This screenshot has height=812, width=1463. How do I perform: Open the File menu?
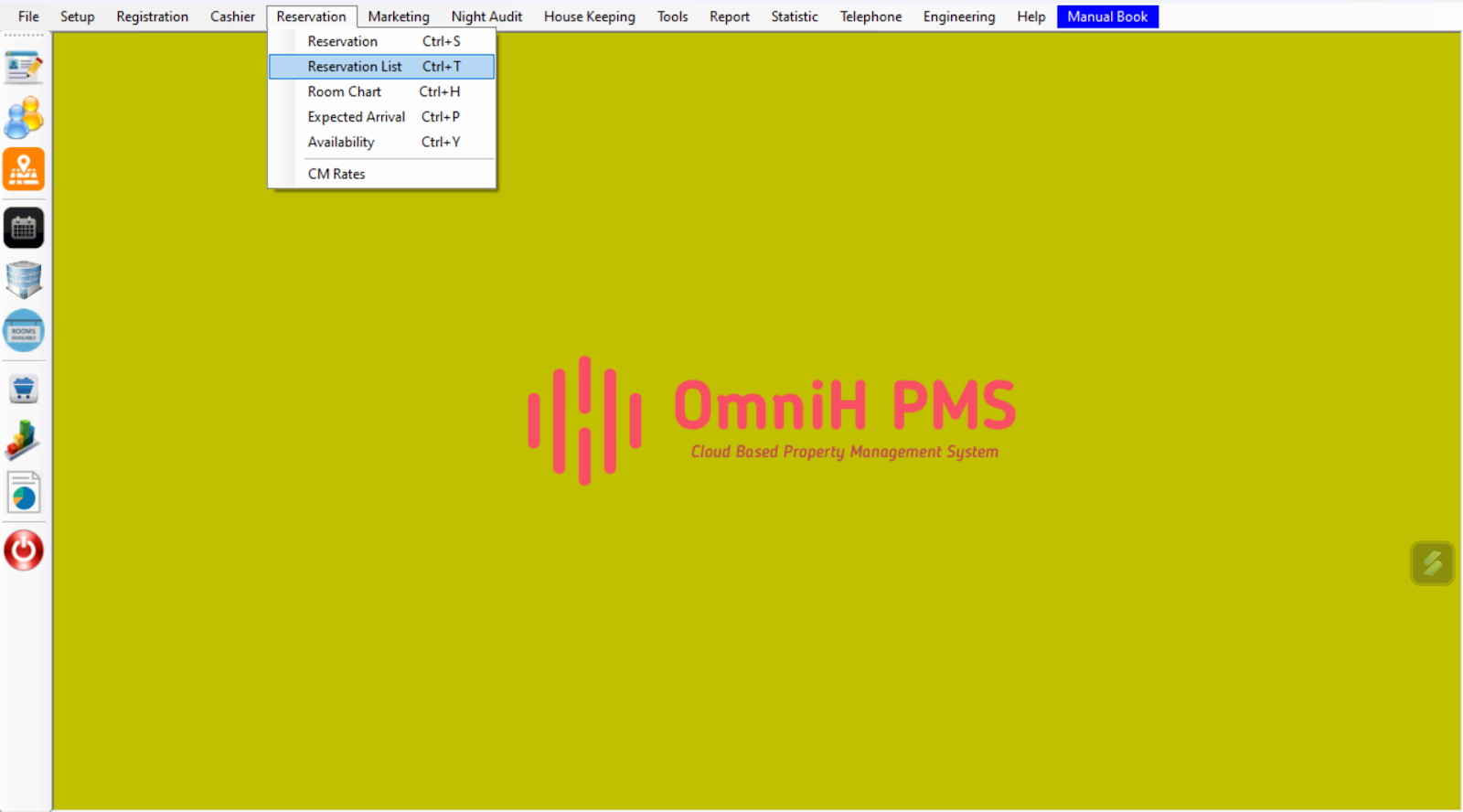click(28, 16)
